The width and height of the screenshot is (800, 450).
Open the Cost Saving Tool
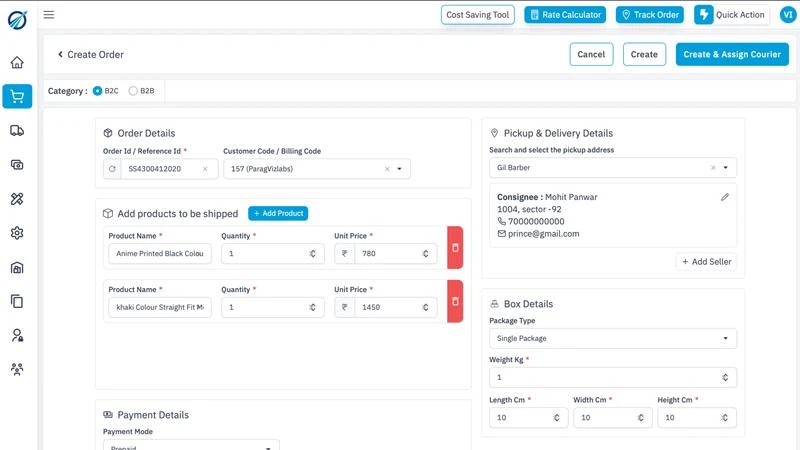(478, 15)
